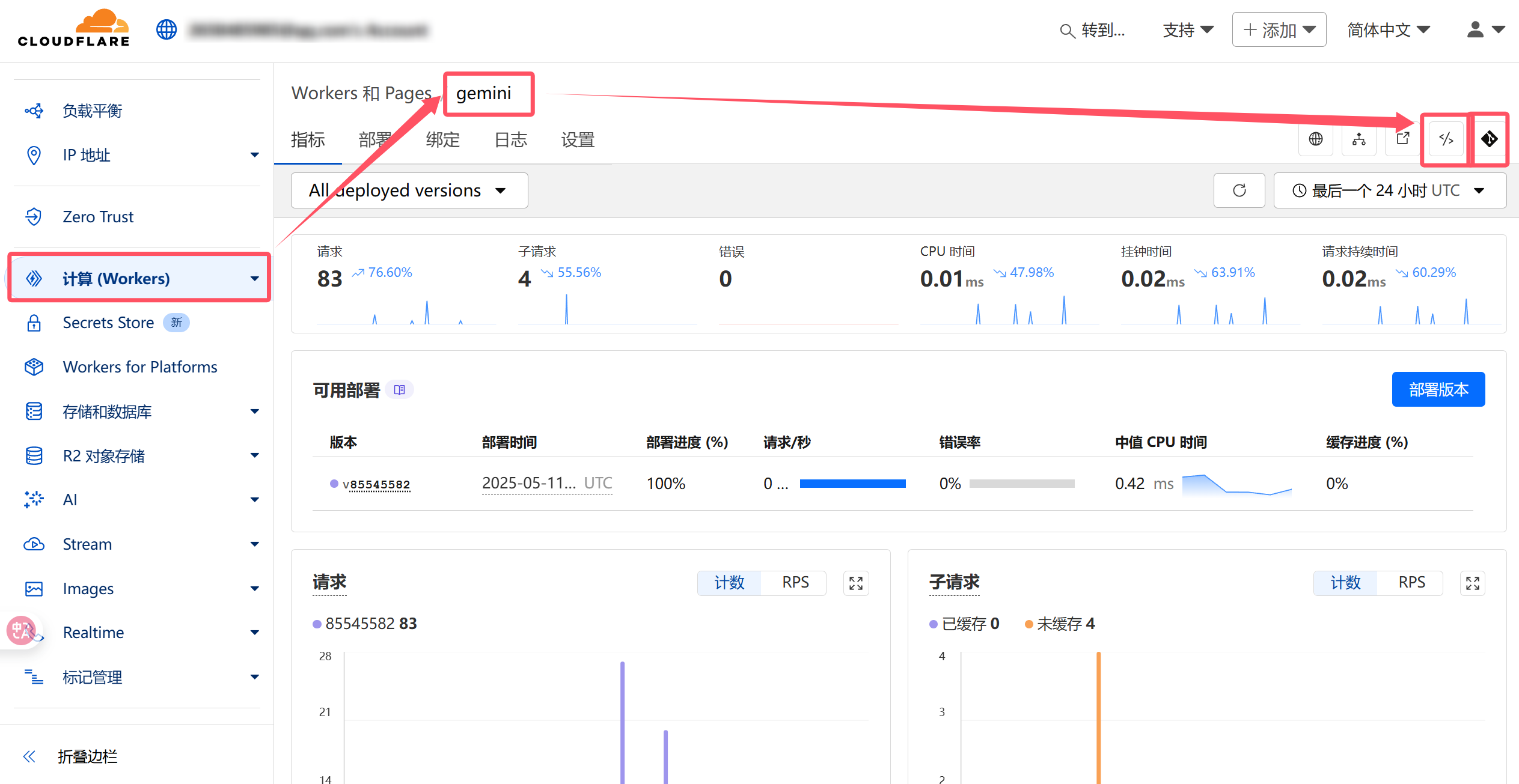Click the R2 对象存储 bucket icon
The height and width of the screenshot is (784, 1519).
pyautogui.click(x=34, y=456)
